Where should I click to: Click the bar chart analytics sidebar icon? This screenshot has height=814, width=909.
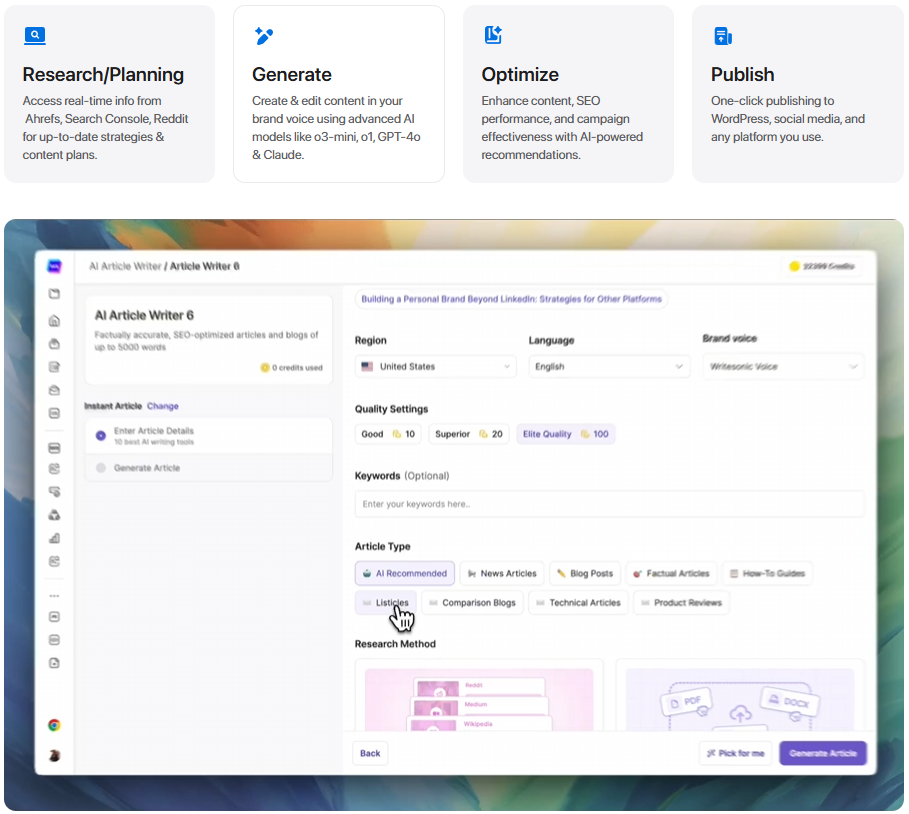click(x=54, y=538)
